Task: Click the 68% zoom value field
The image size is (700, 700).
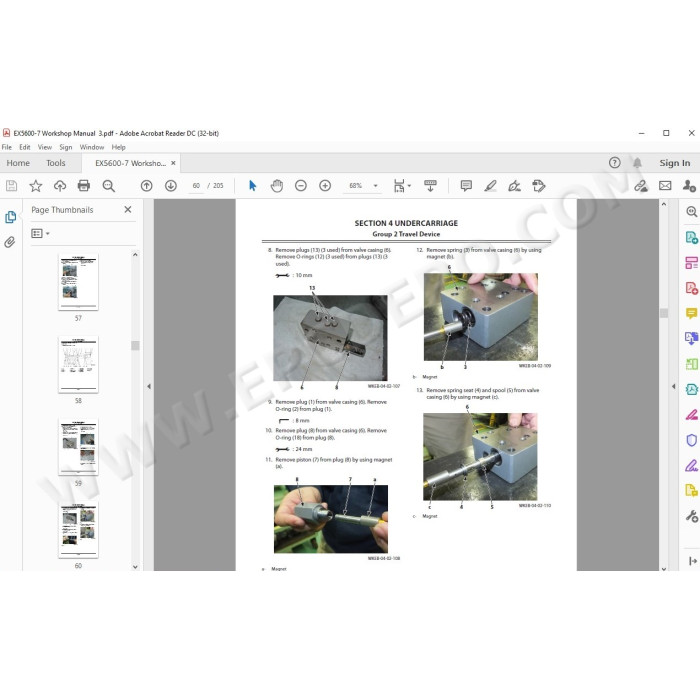Action: point(356,186)
